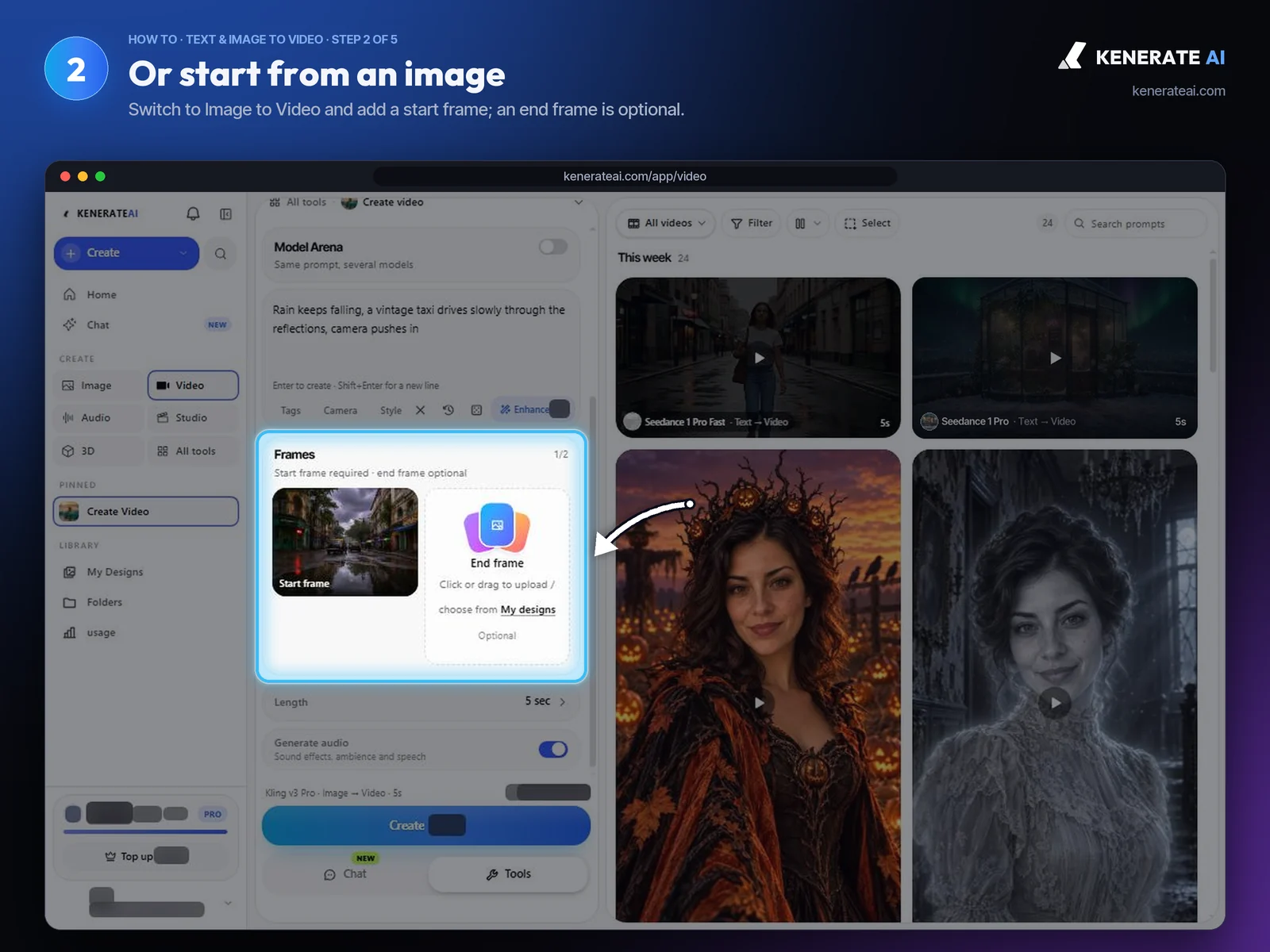Click the Start frame thumbnail
Viewport: 1270px width, 952px height.
[345, 542]
